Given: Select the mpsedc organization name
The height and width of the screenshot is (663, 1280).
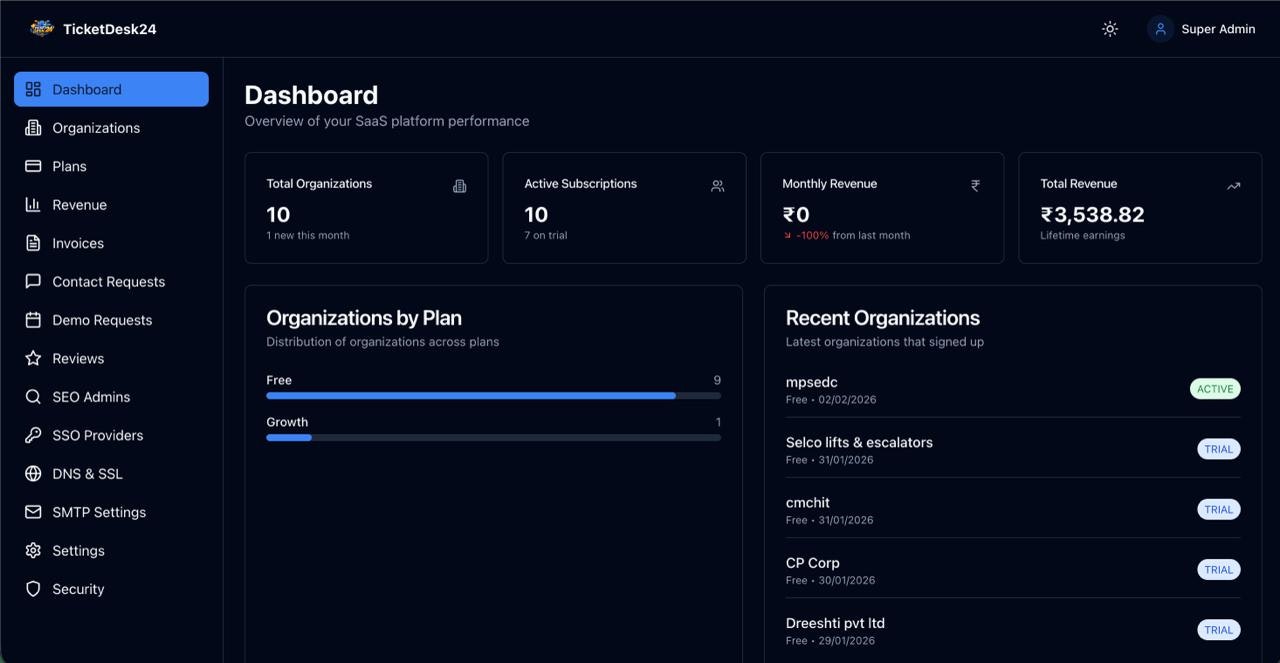Looking at the screenshot, I should [812, 382].
